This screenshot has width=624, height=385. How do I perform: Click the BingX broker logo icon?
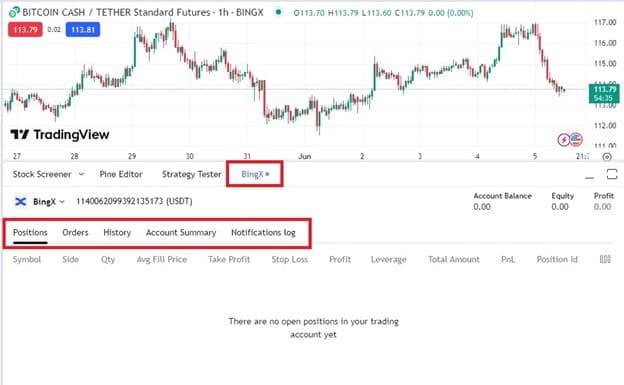tap(20, 201)
